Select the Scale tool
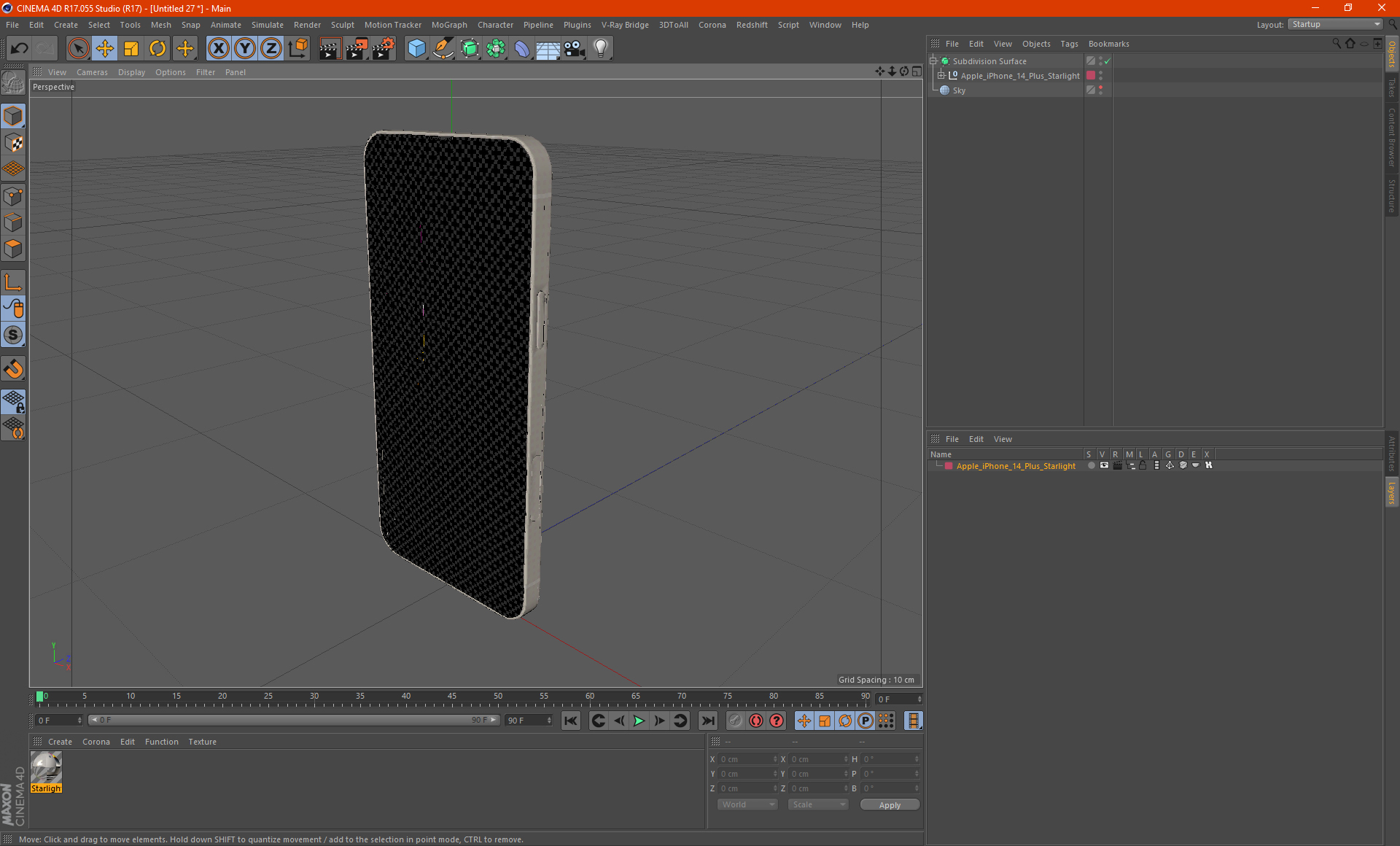The image size is (1400, 846). point(131,49)
